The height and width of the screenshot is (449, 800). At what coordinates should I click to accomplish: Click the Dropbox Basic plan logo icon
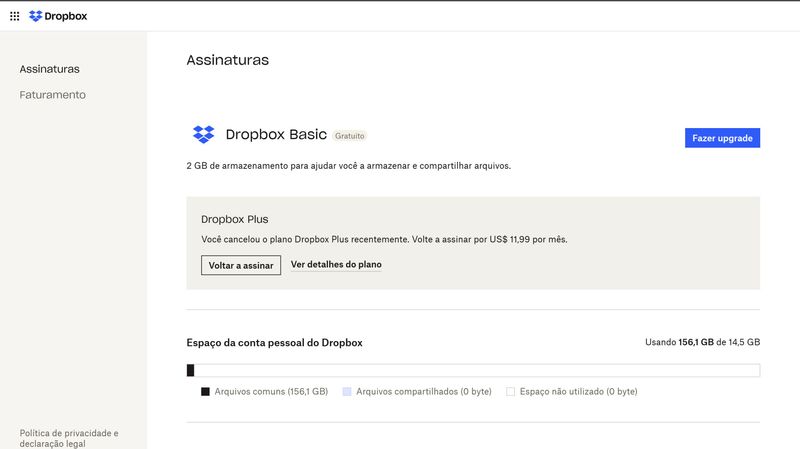[203, 135]
